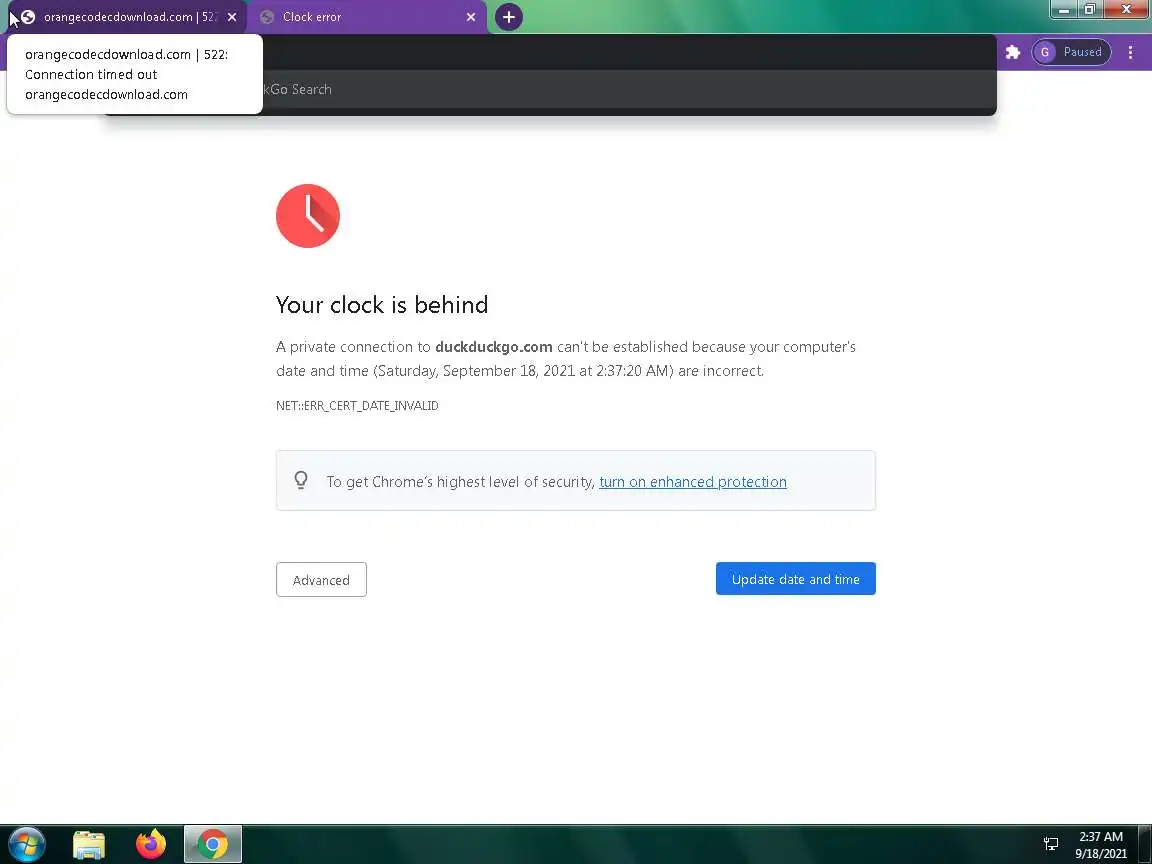Click Update date and time button

tap(796, 579)
